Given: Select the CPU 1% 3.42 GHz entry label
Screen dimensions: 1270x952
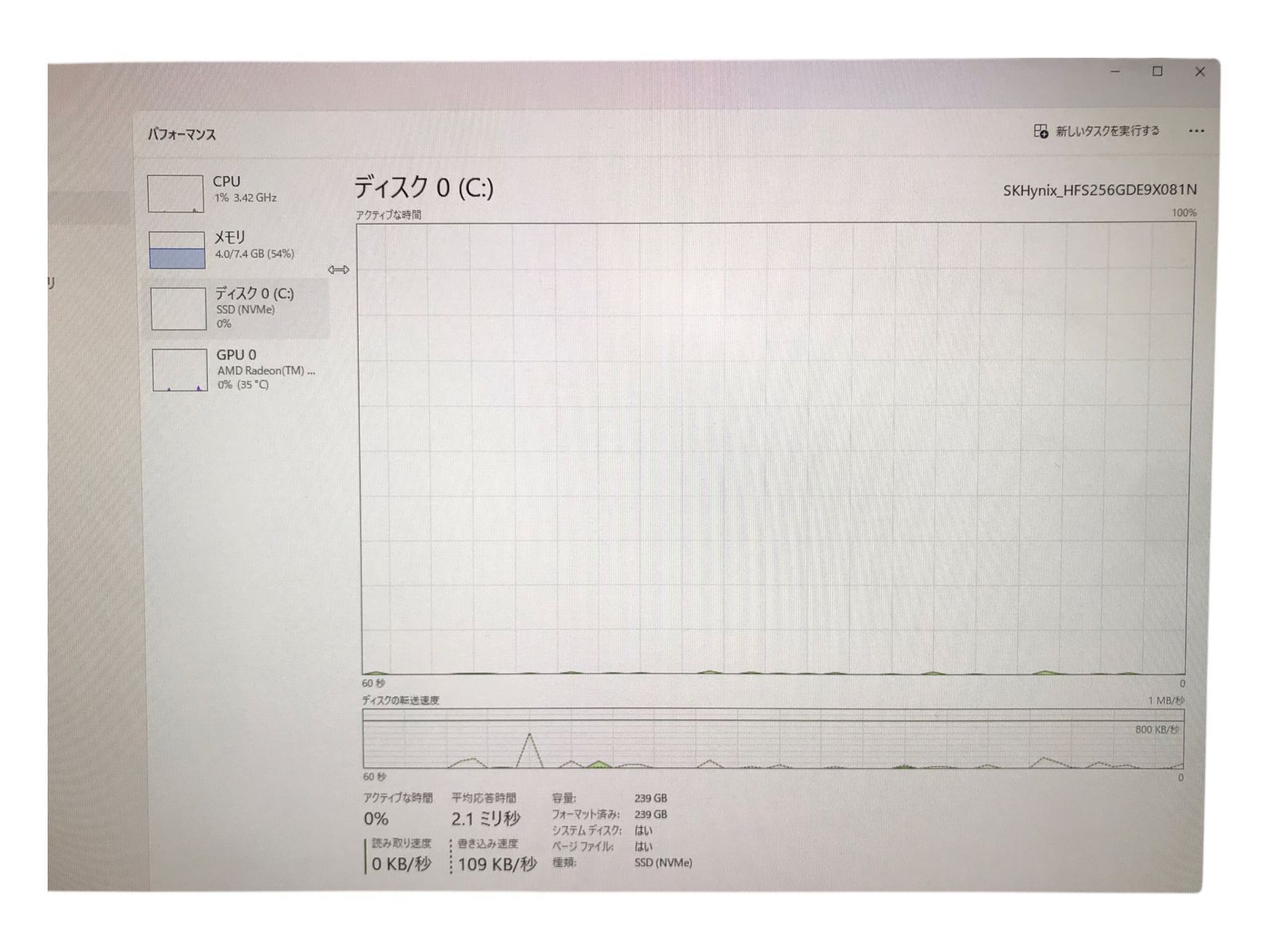Looking at the screenshot, I should coord(244,189).
